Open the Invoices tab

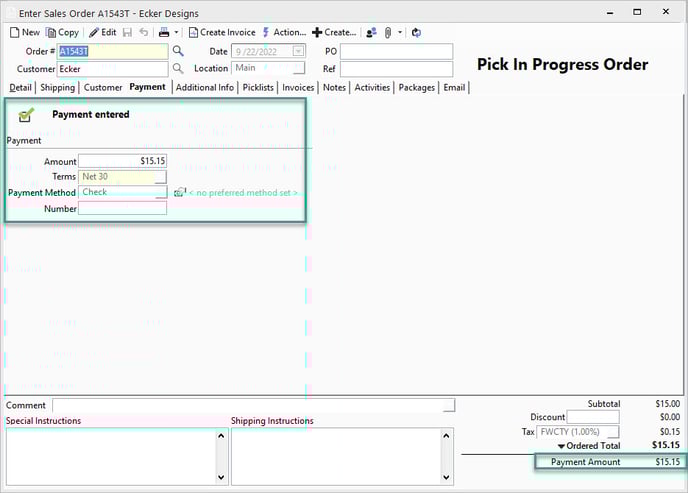(x=298, y=87)
